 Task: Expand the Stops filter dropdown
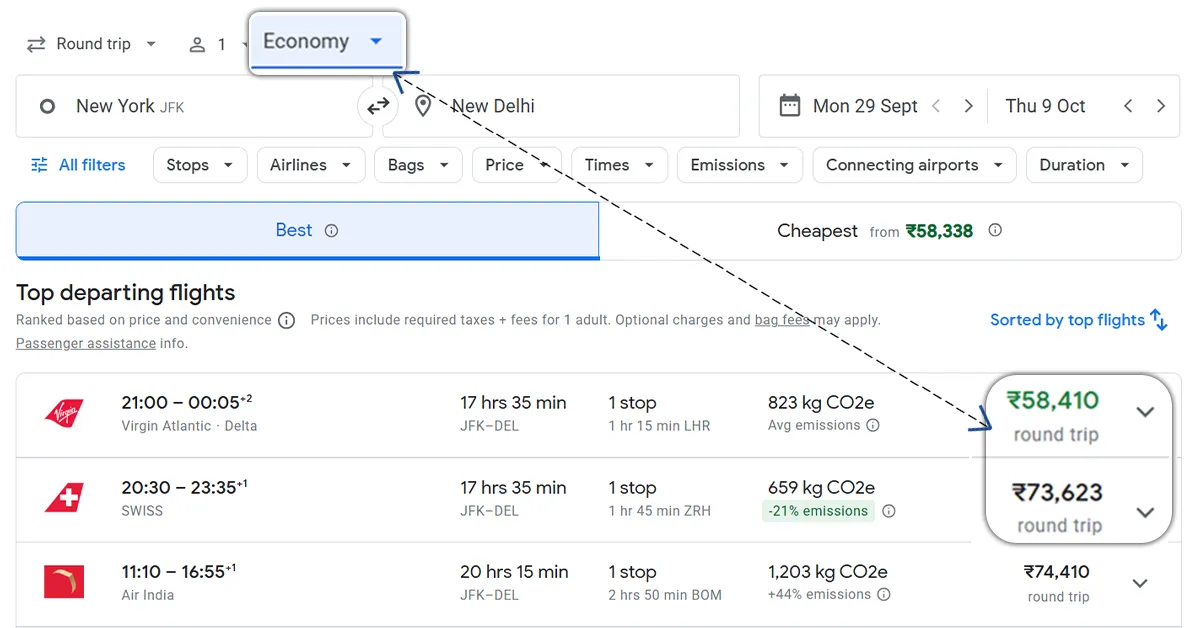199,166
